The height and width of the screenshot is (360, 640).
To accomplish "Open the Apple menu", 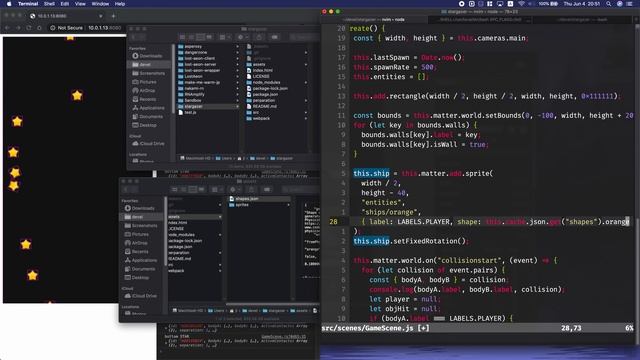I will click(9, 4).
